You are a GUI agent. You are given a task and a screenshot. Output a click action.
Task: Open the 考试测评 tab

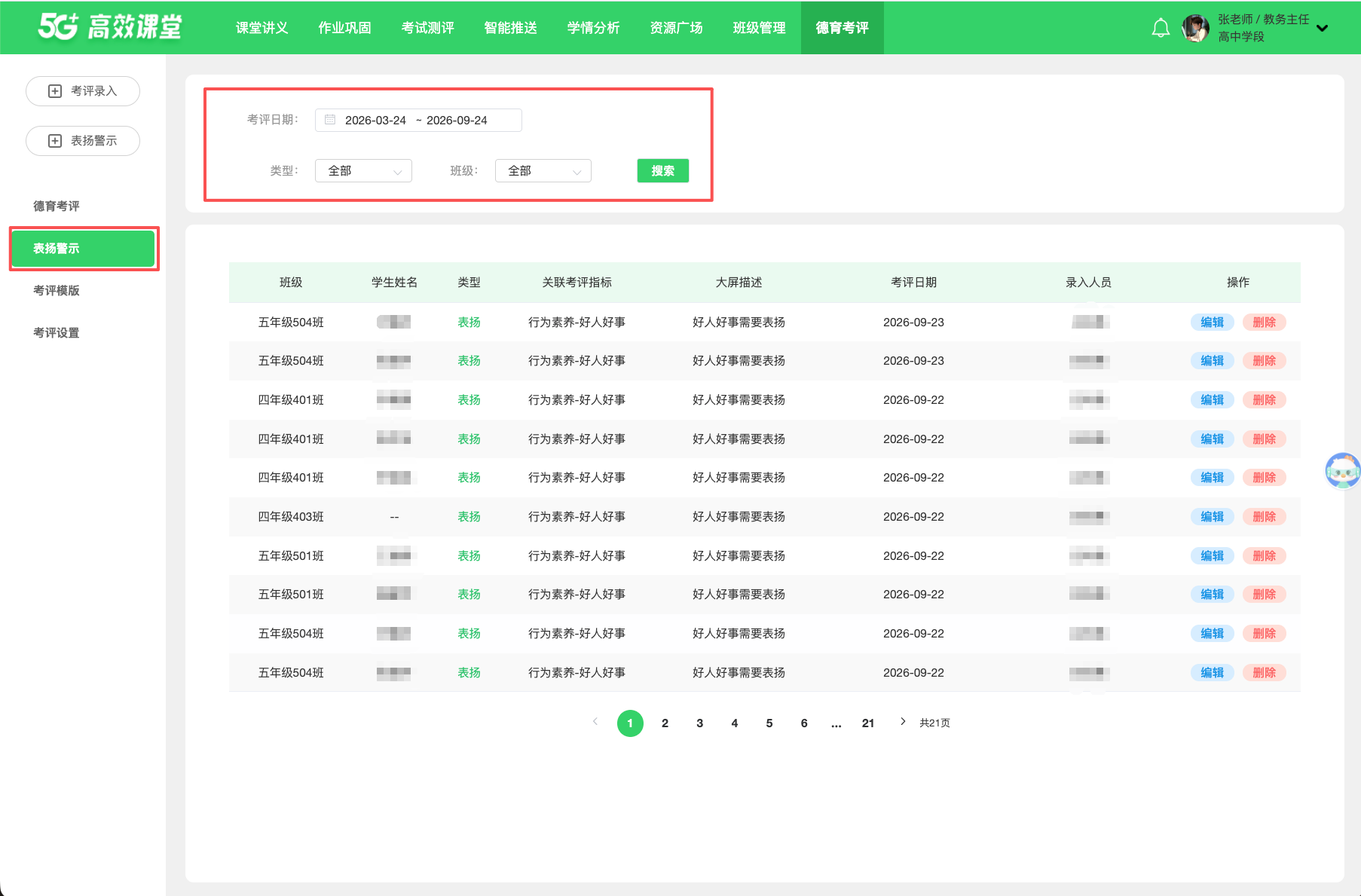coord(428,28)
